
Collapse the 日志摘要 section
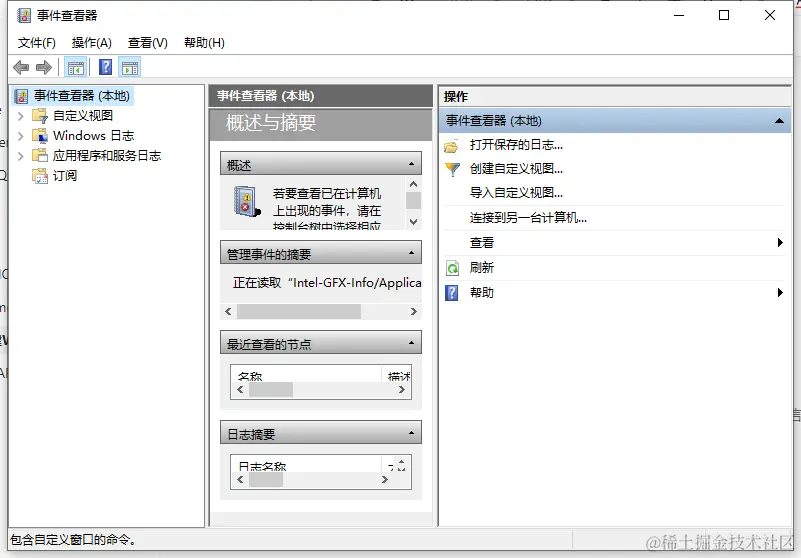point(411,433)
